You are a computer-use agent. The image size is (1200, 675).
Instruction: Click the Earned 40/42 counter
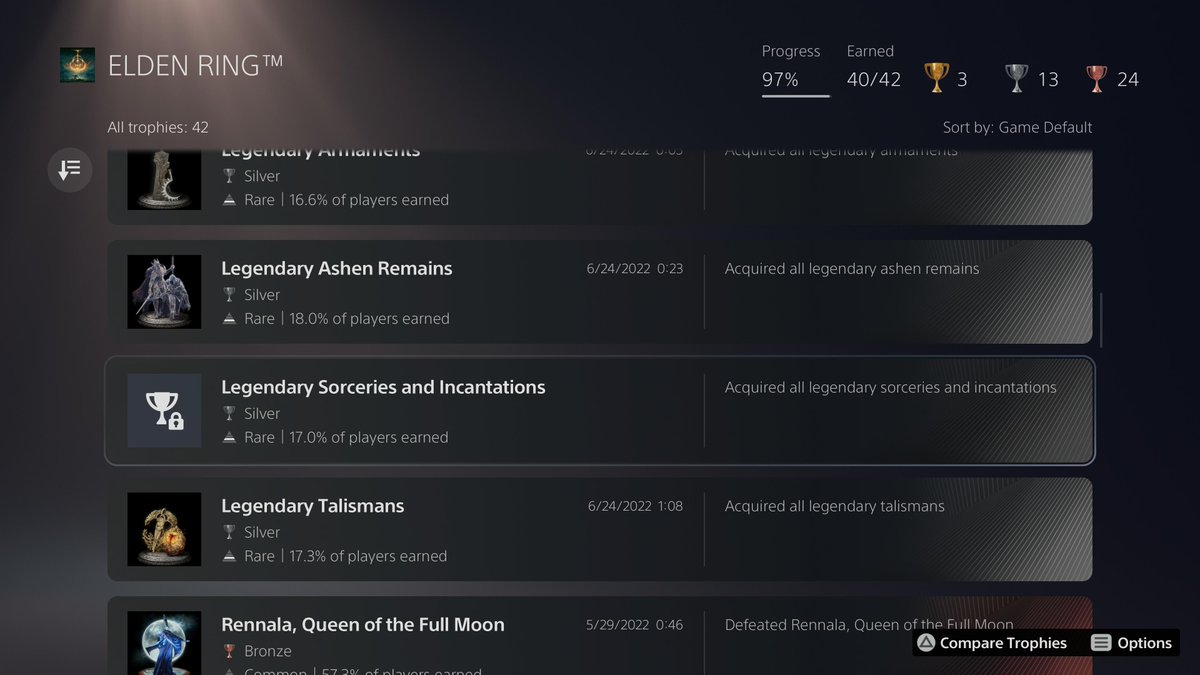[x=873, y=79]
